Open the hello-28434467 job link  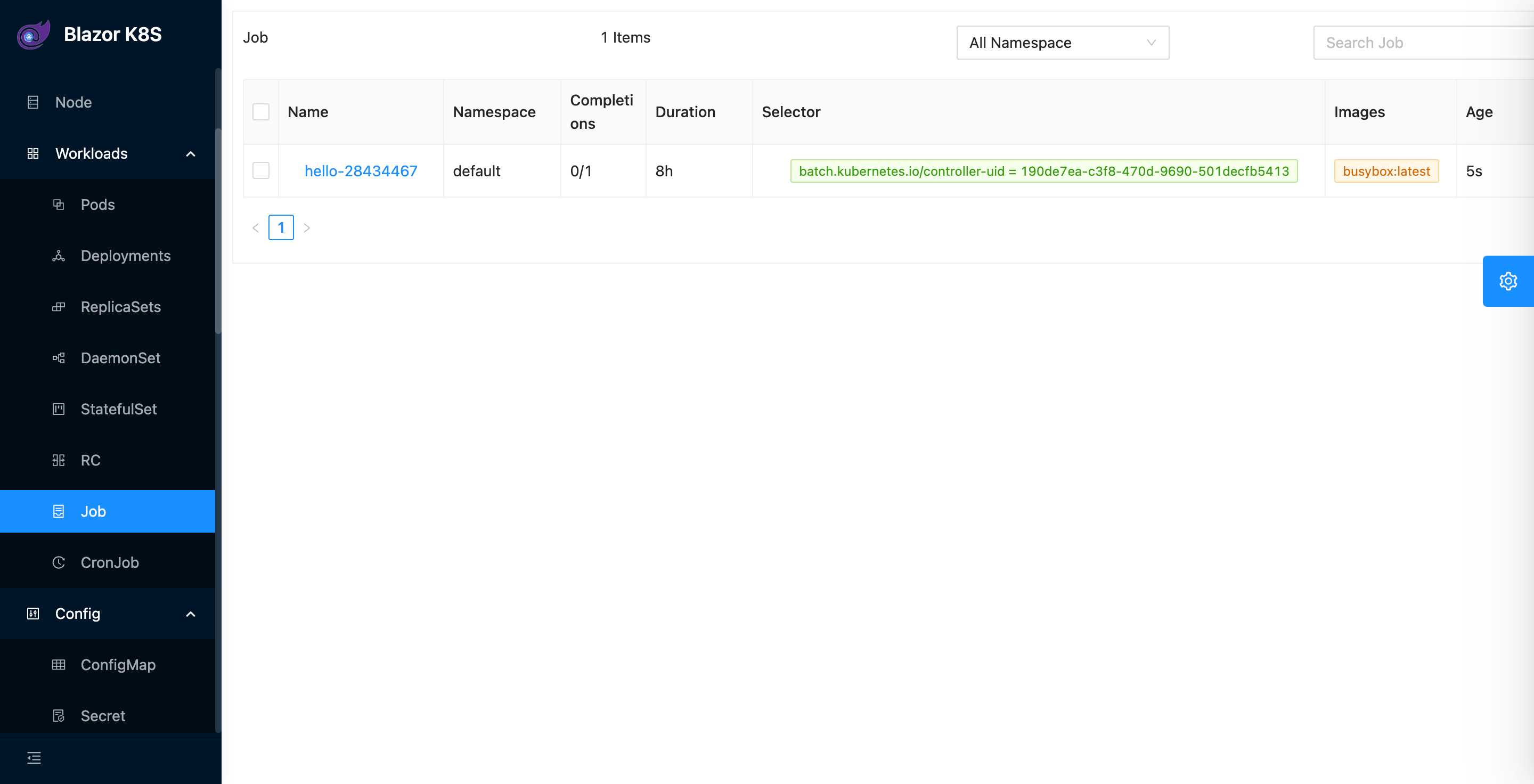[360, 171]
